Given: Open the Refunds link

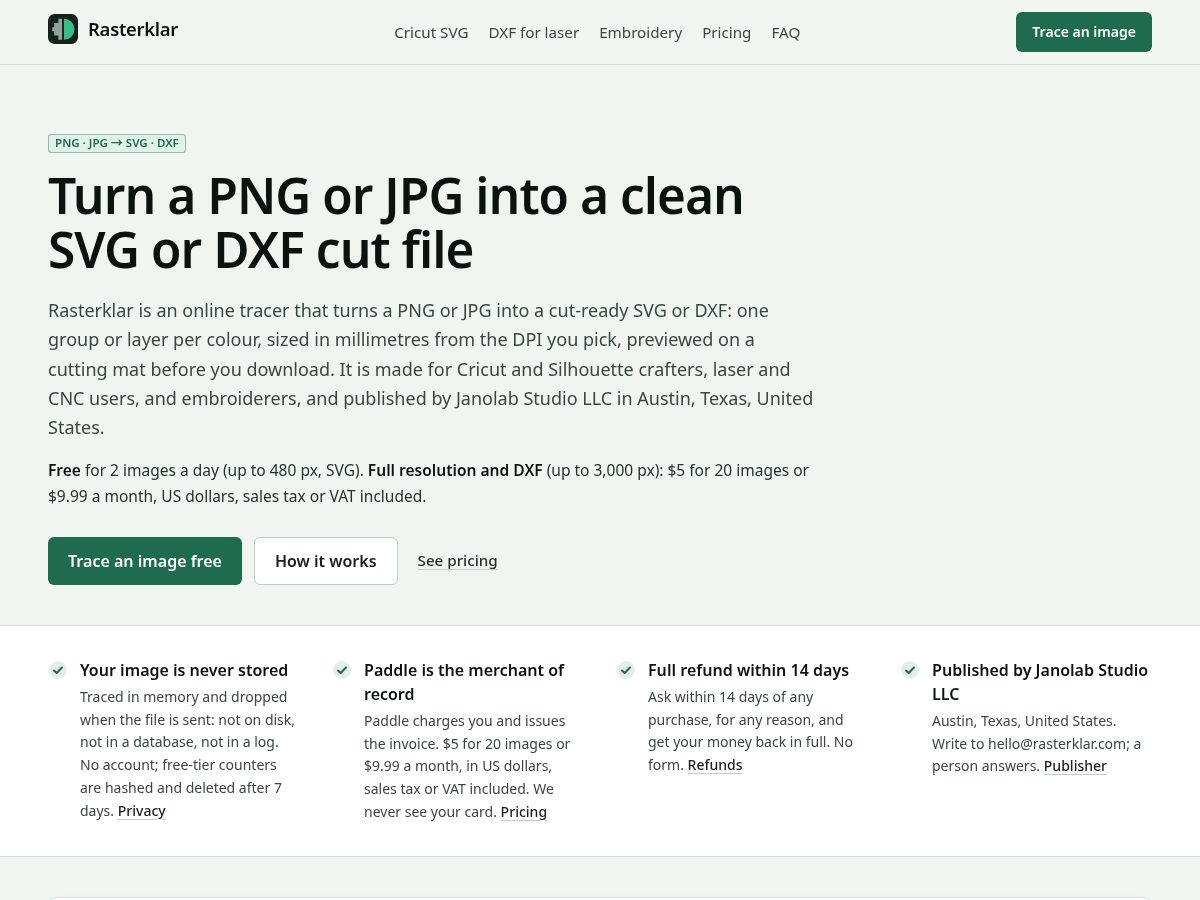Looking at the screenshot, I should [715, 765].
